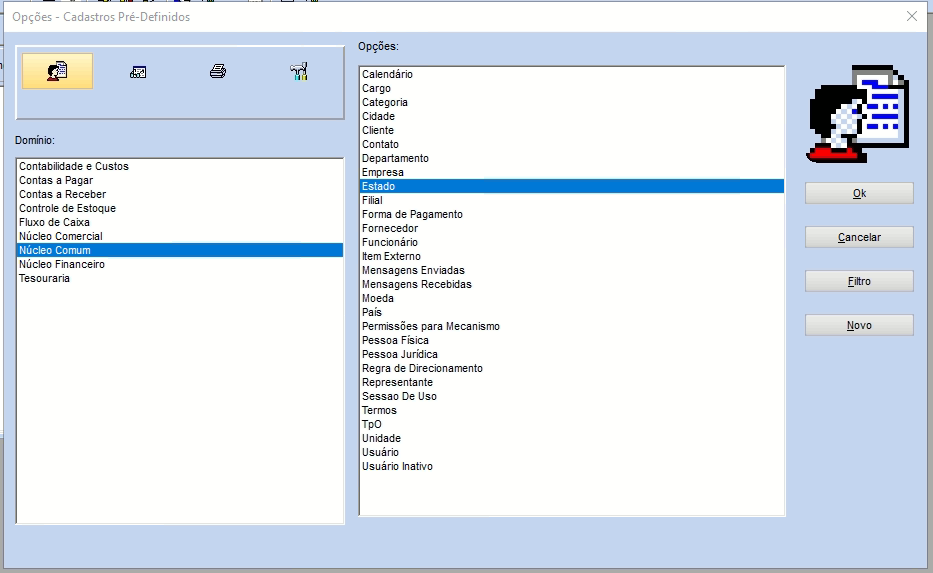Pick Cliente in the Opções list
933x573 pixels.
point(572,130)
